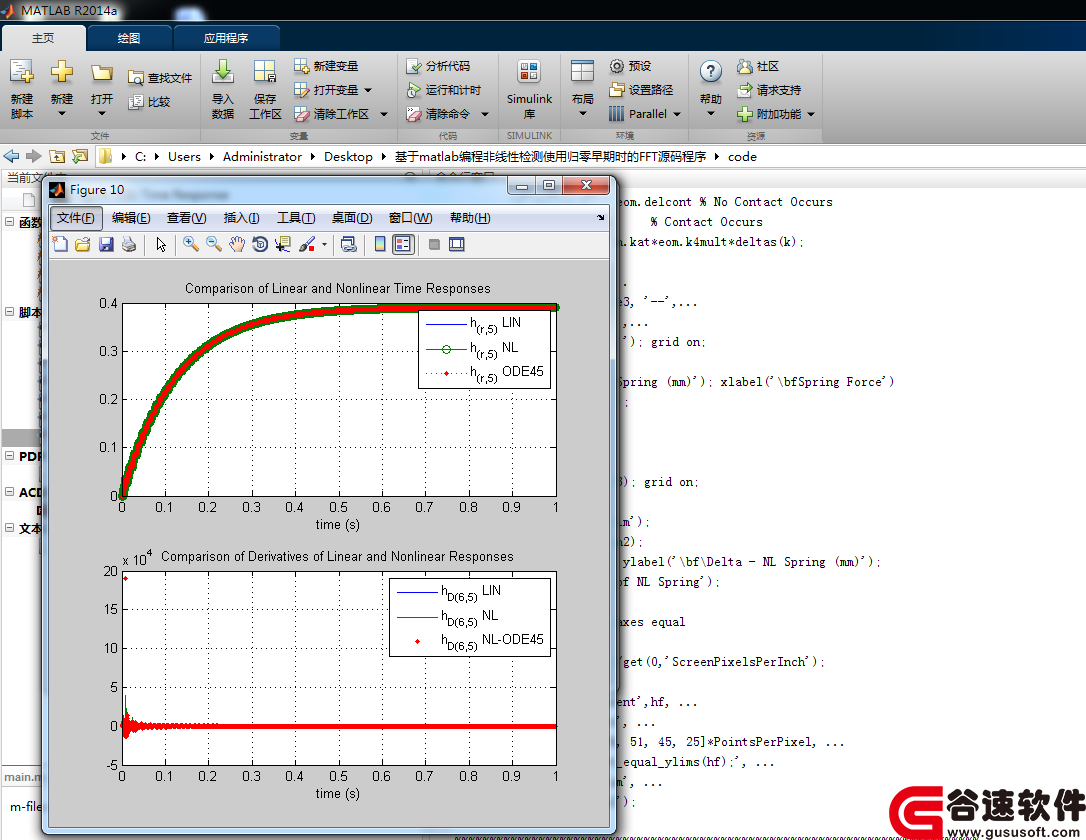Open 文件(F) menu in Figure 10
The height and width of the screenshot is (840, 1086).
[75, 218]
